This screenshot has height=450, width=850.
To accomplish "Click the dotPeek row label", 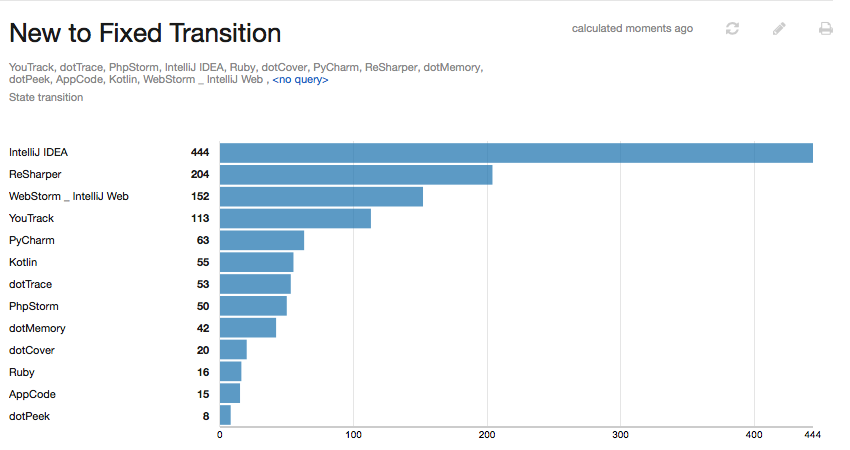I will point(30,416).
